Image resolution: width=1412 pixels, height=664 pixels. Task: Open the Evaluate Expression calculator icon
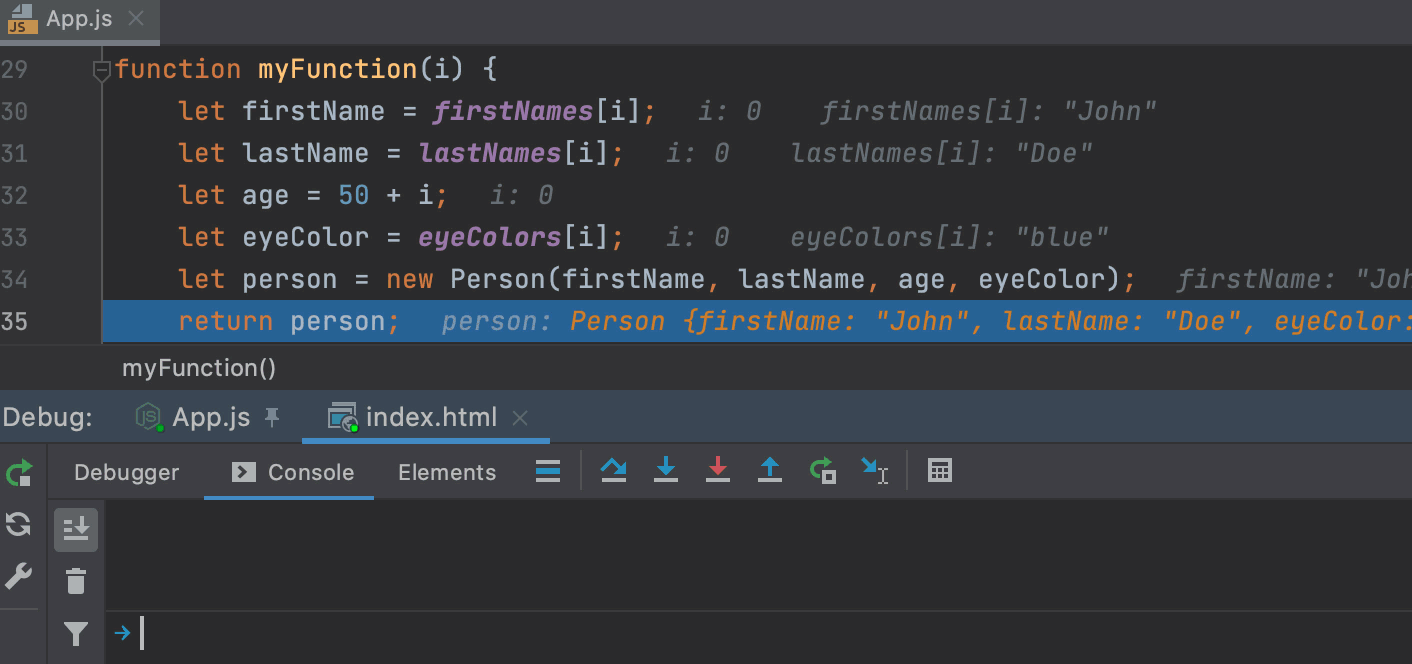(939, 470)
